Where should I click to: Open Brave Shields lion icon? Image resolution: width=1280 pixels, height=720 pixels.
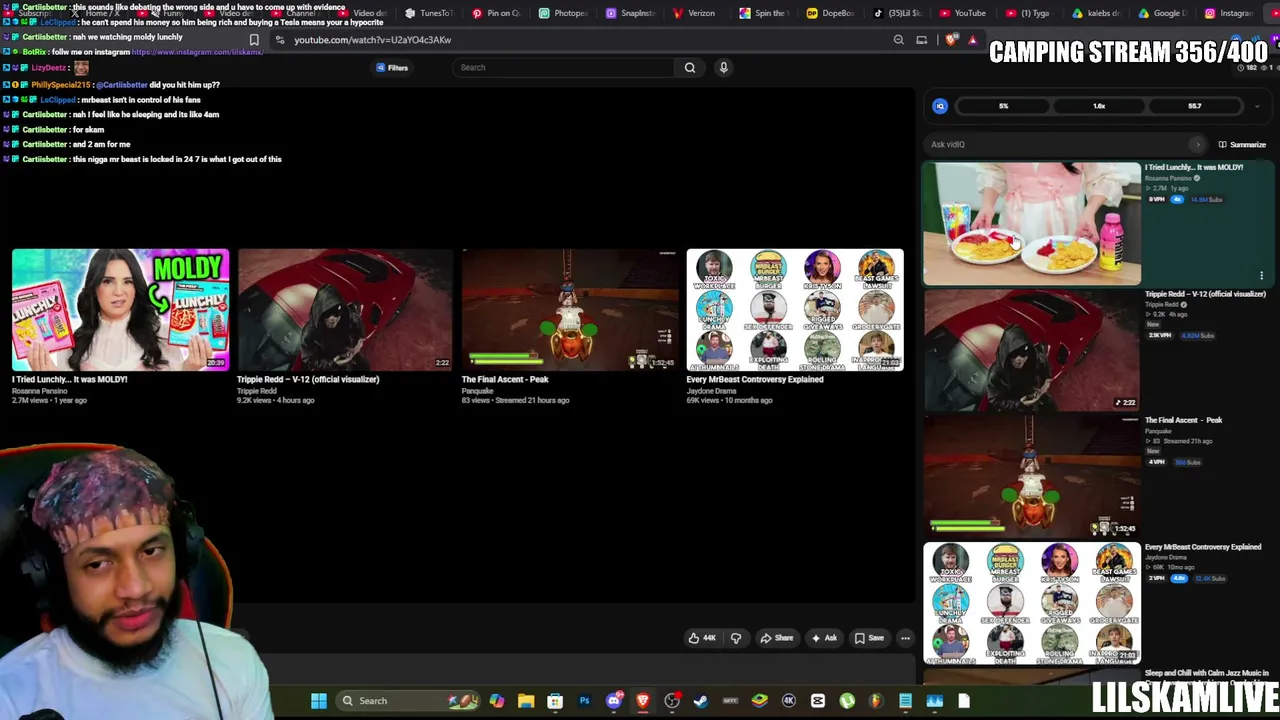click(951, 40)
